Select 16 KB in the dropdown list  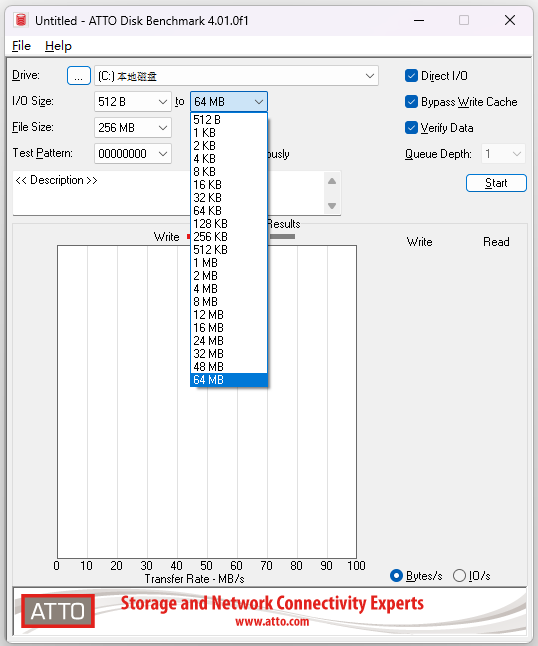[229, 185]
